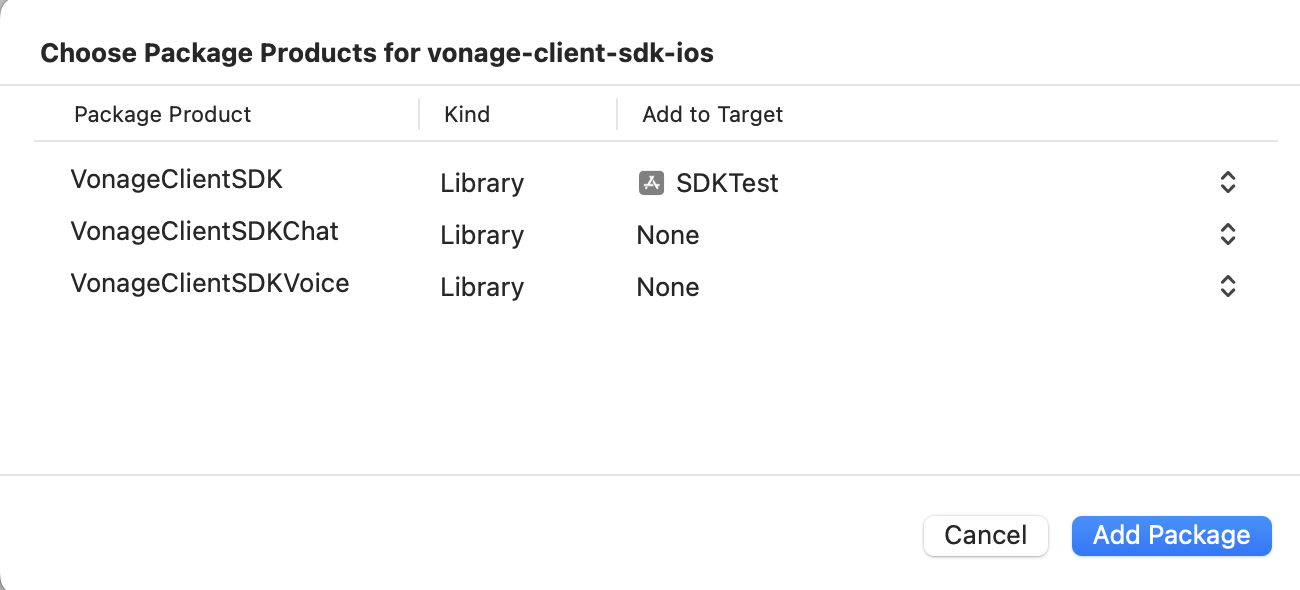Select the VonageClientSDKVoice package product row
This screenshot has width=1300, height=590.
(209, 283)
